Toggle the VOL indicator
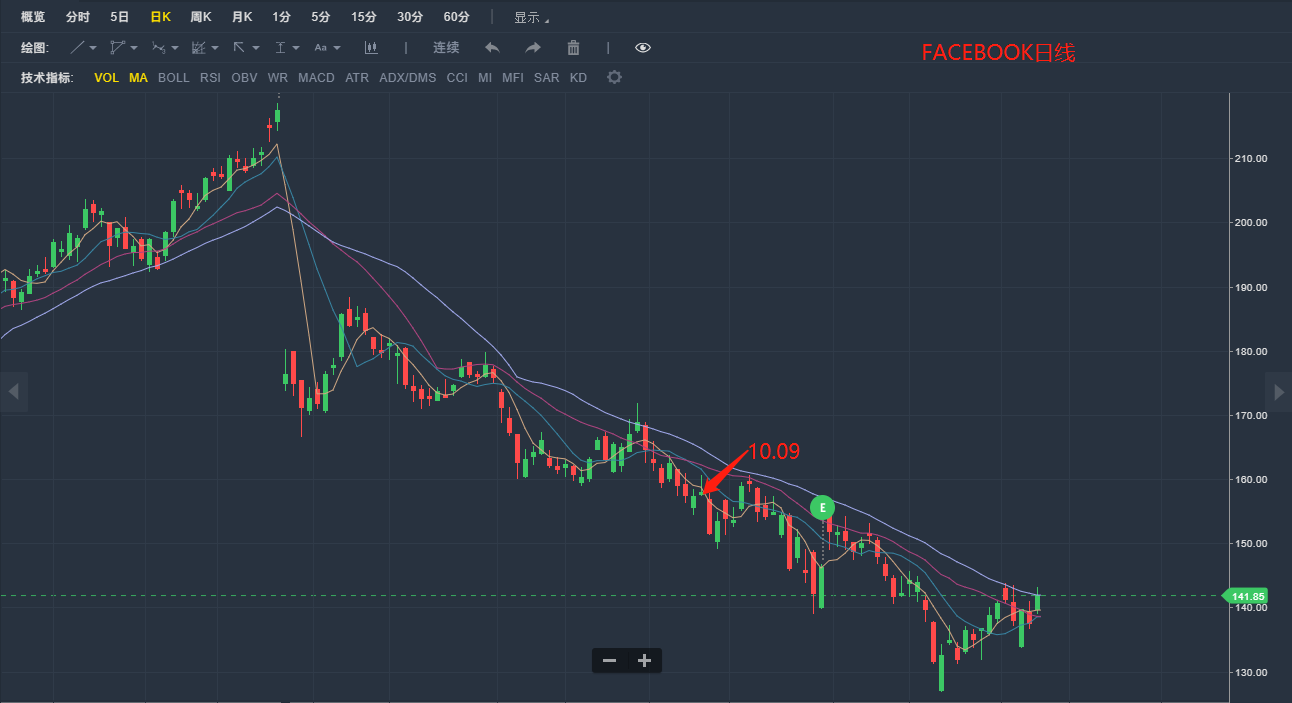 click(x=106, y=78)
